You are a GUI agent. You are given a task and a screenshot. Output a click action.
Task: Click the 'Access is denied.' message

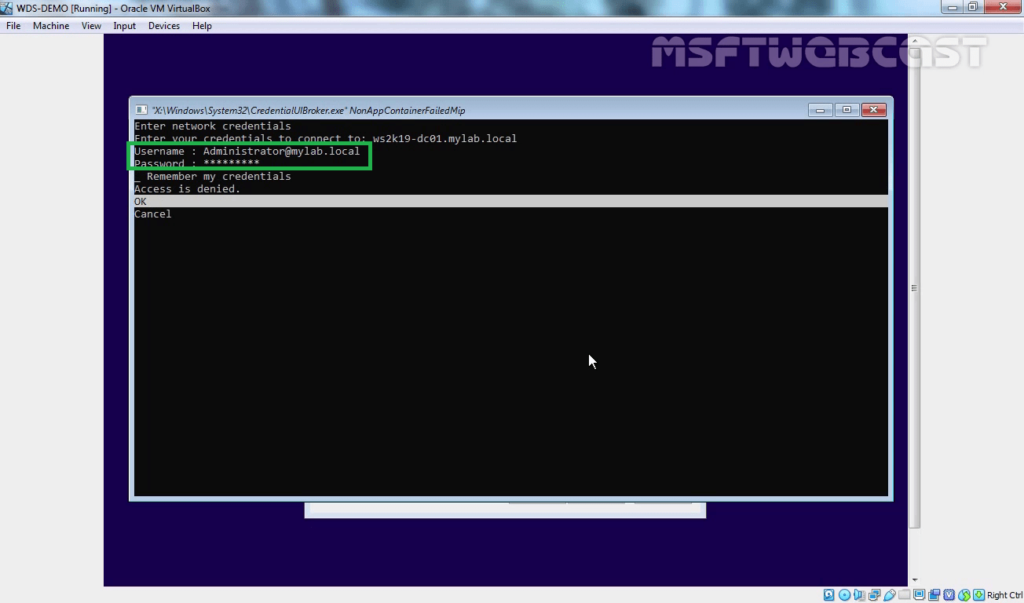tap(187, 189)
